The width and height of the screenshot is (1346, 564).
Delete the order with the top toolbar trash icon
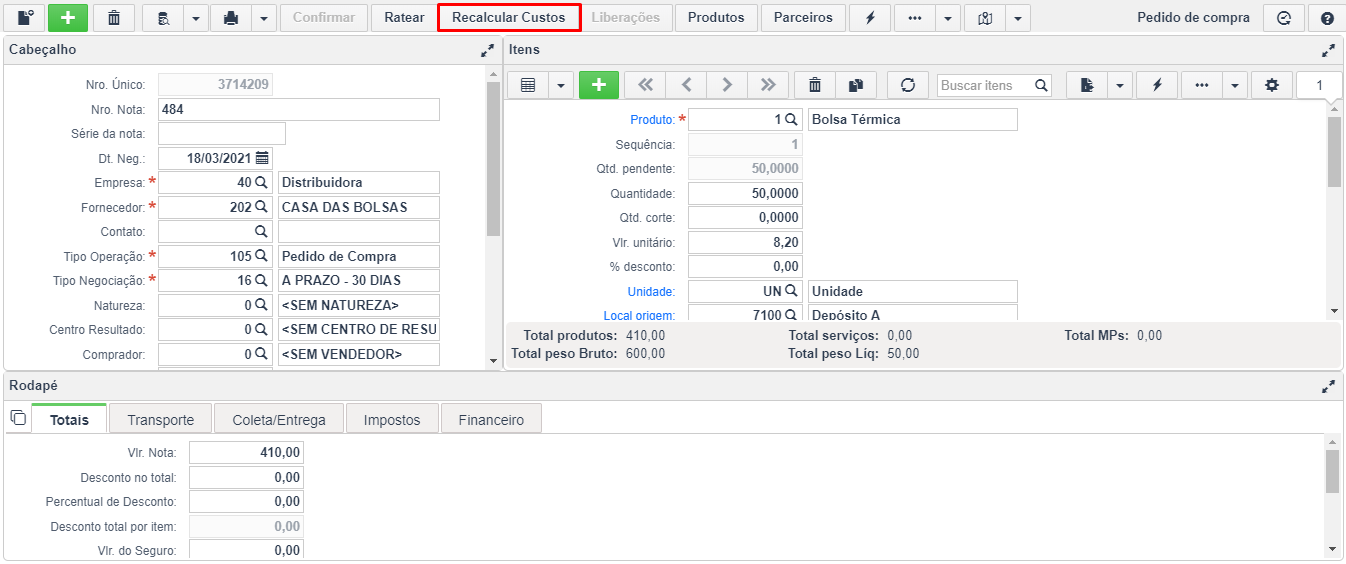click(x=114, y=18)
